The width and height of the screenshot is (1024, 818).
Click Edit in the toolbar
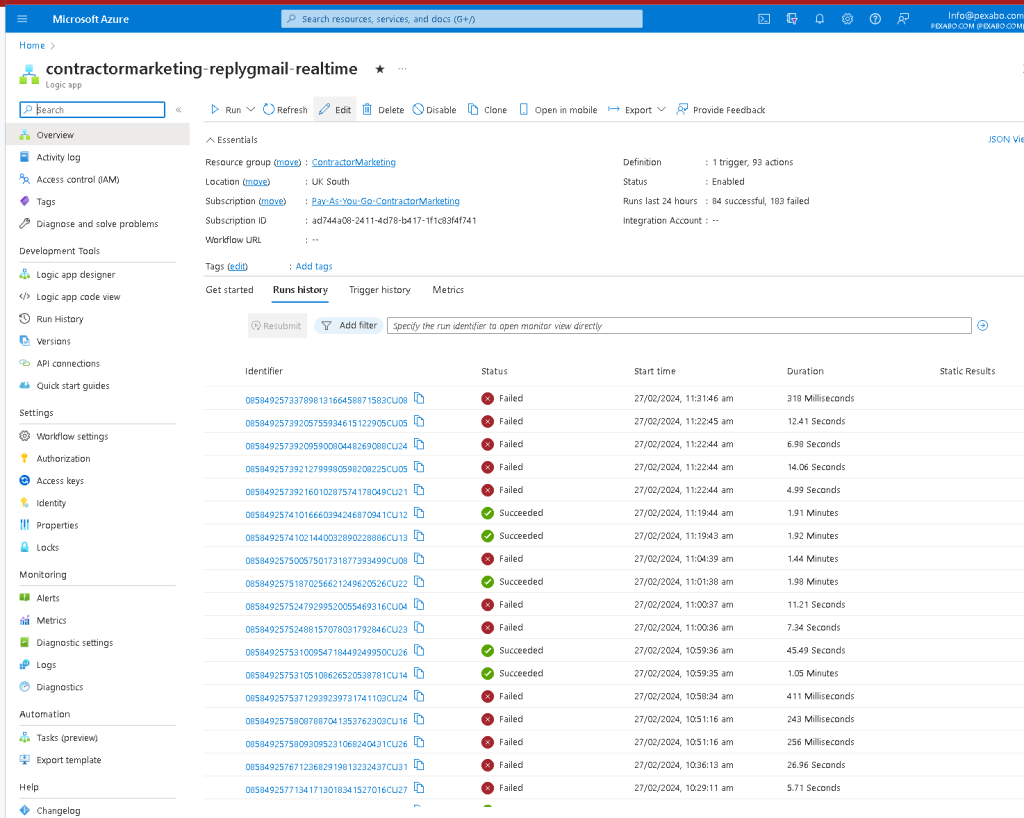(x=335, y=110)
